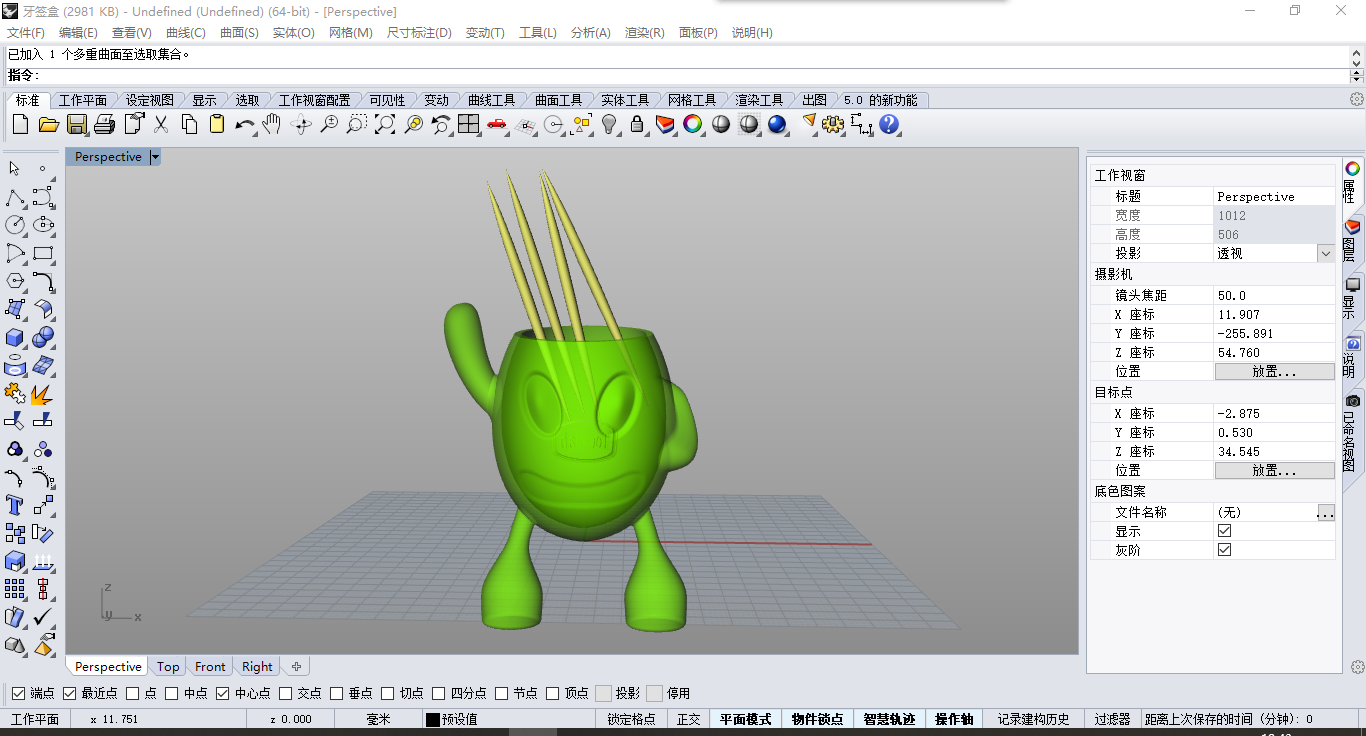Image resolution: width=1366 pixels, height=736 pixels.
Task: Open help with the question mark icon
Action: click(889, 124)
